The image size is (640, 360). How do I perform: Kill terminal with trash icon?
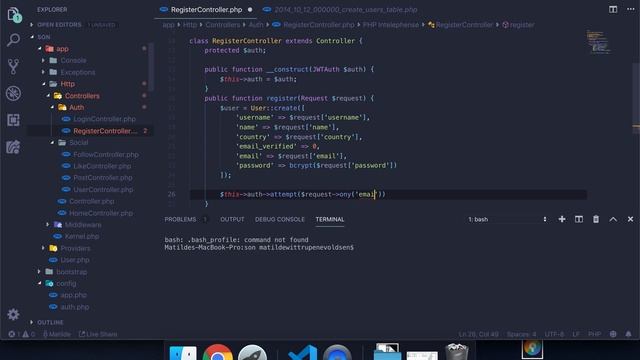click(x=596, y=219)
